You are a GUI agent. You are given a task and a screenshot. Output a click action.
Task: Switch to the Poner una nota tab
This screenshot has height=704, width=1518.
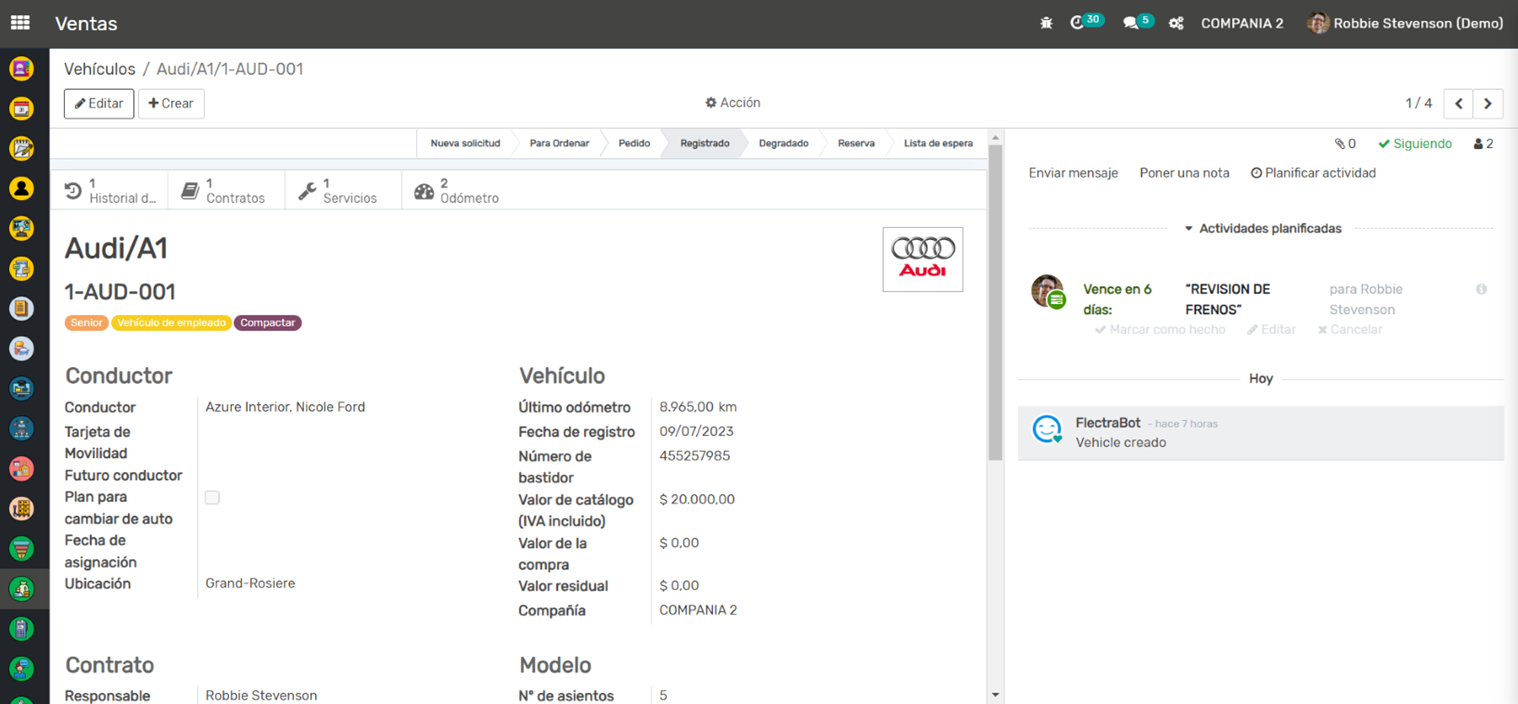[1184, 173]
